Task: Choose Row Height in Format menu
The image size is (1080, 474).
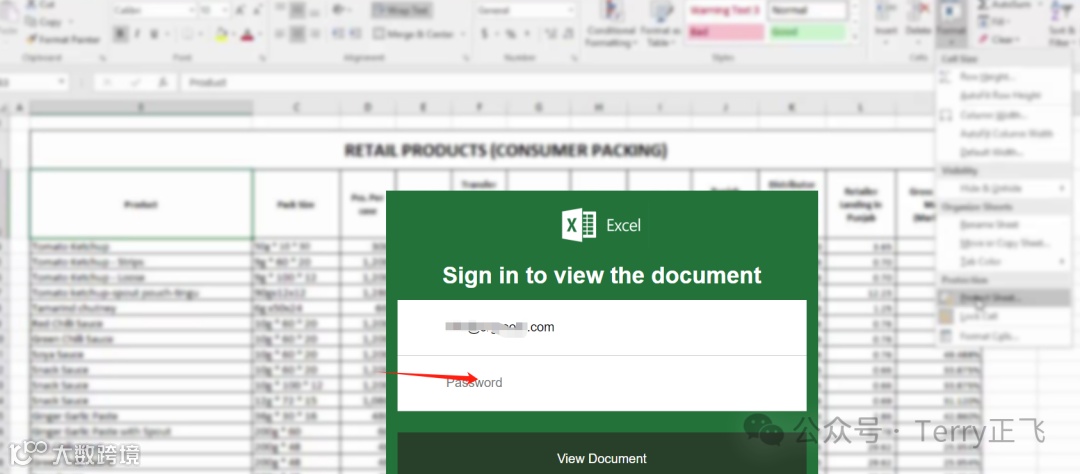Action: point(1002,76)
